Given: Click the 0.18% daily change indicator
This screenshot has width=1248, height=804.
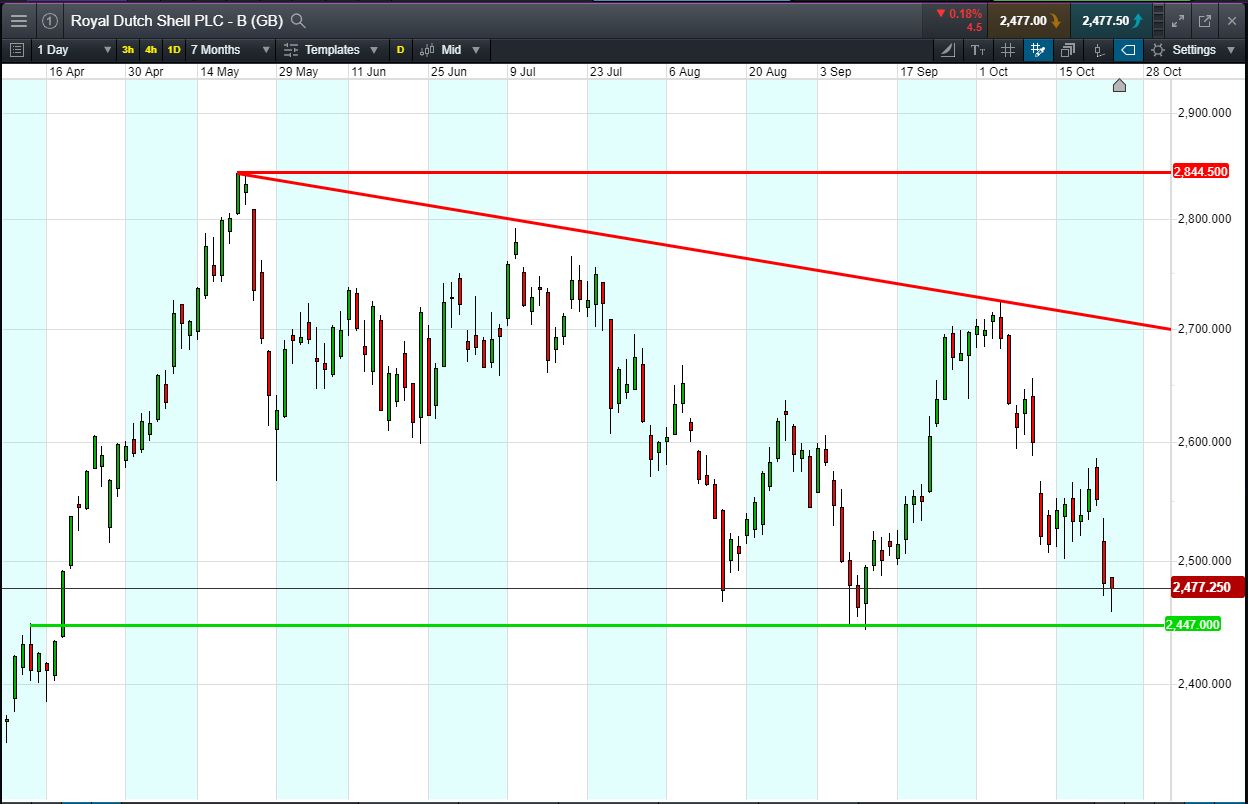Looking at the screenshot, I should pyautogui.click(x=960, y=13).
